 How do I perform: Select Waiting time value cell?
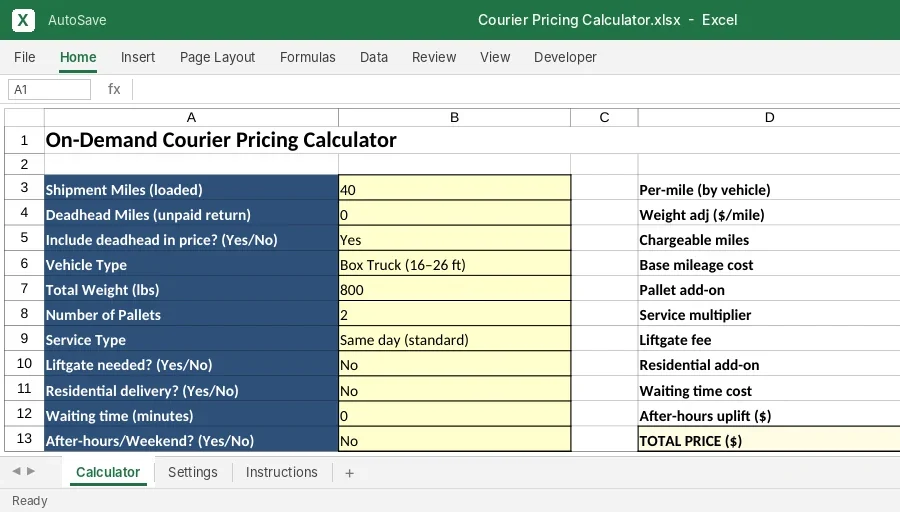(455, 414)
